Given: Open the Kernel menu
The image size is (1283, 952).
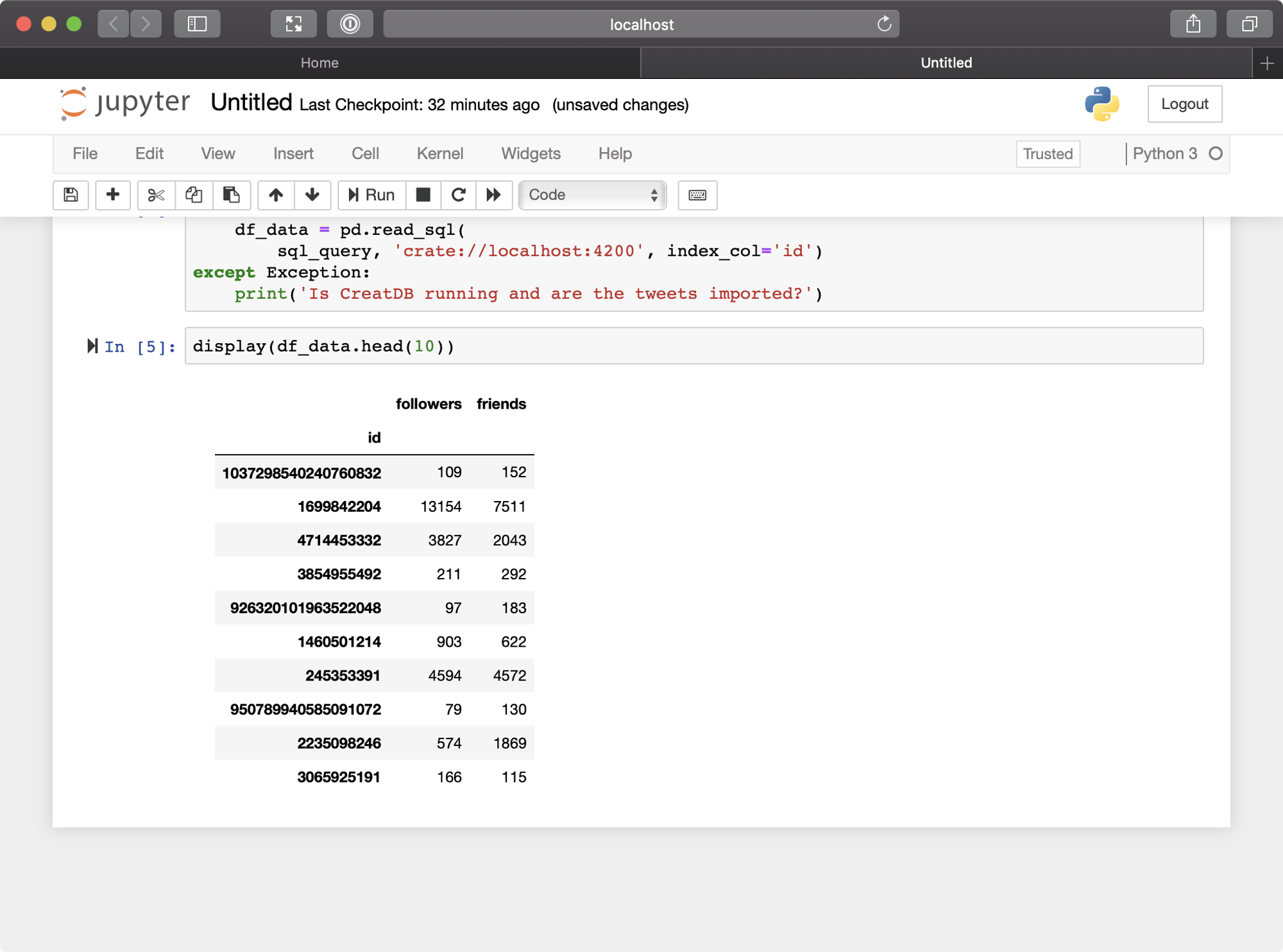Looking at the screenshot, I should point(439,154).
